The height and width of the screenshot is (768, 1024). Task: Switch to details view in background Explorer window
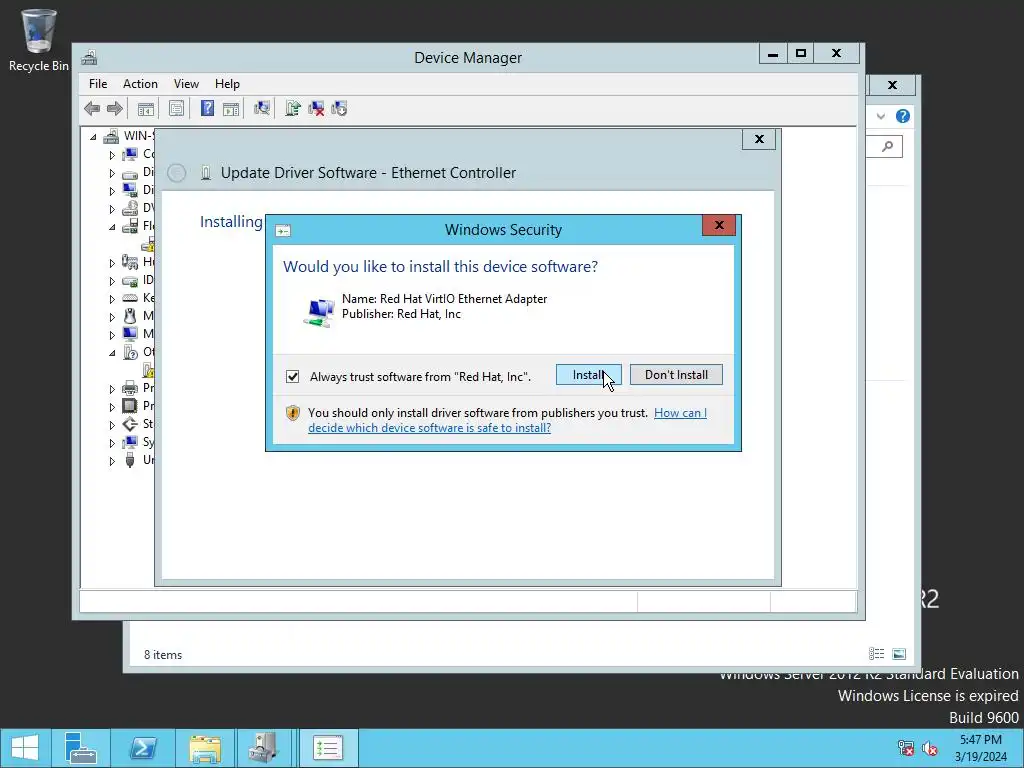[x=876, y=654]
